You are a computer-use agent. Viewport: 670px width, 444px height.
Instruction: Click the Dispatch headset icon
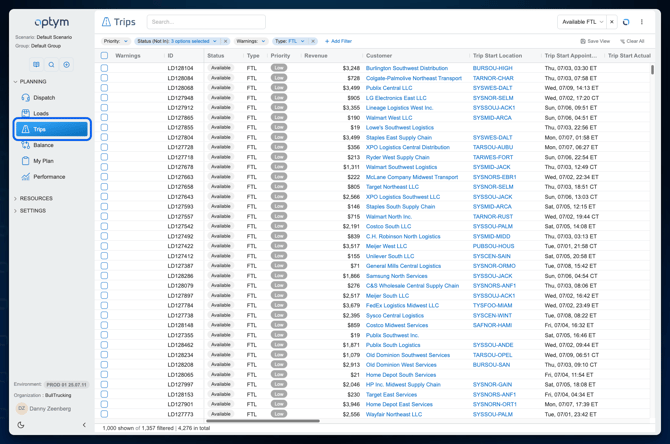point(26,97)
